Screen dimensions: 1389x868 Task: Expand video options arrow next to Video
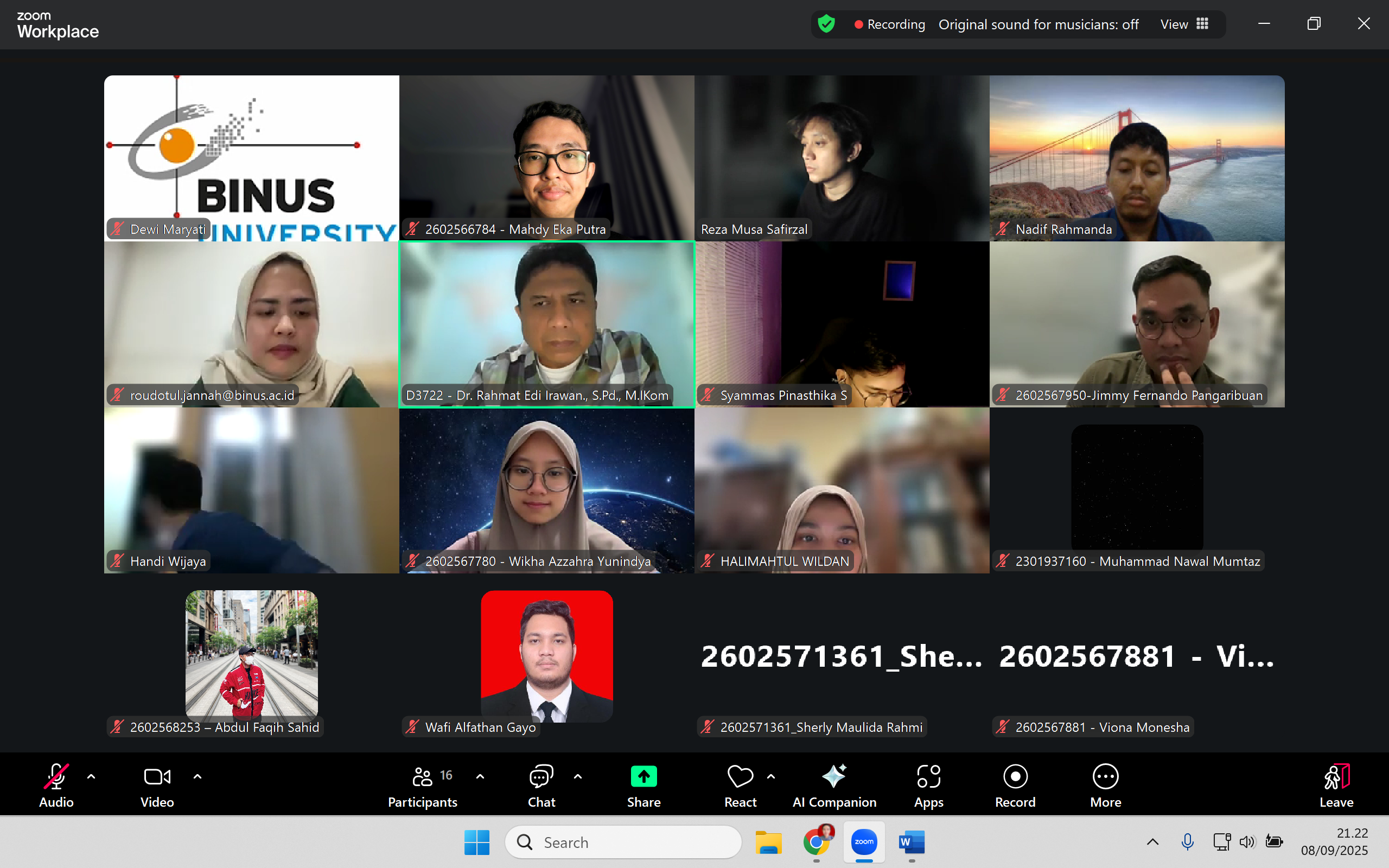[x=197, y=777]
